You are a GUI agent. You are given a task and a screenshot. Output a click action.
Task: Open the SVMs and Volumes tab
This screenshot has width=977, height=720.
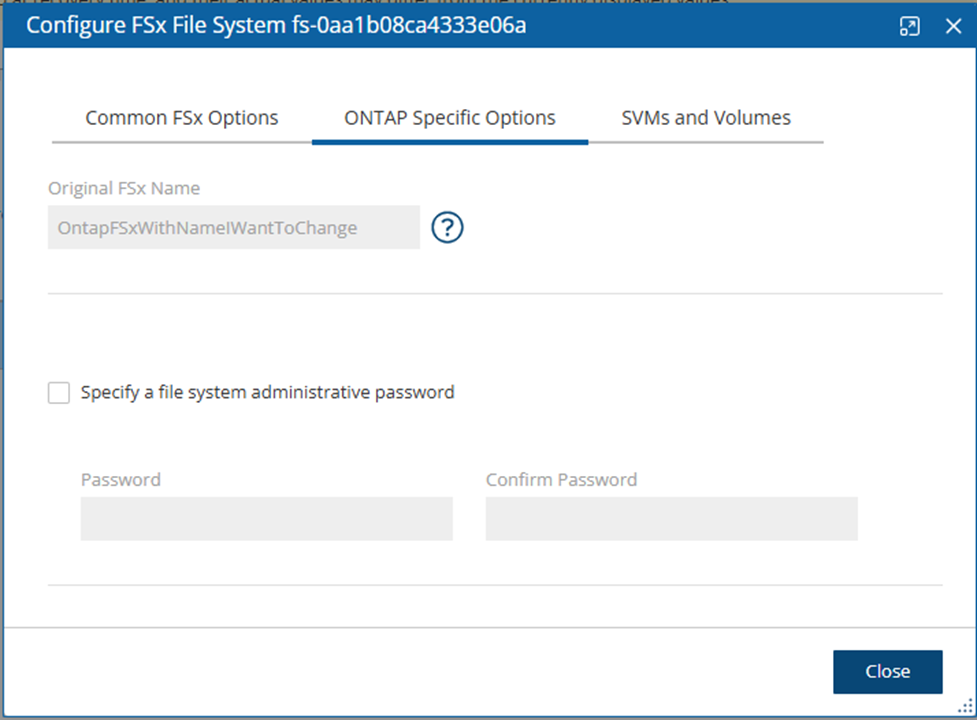point(706,118)
